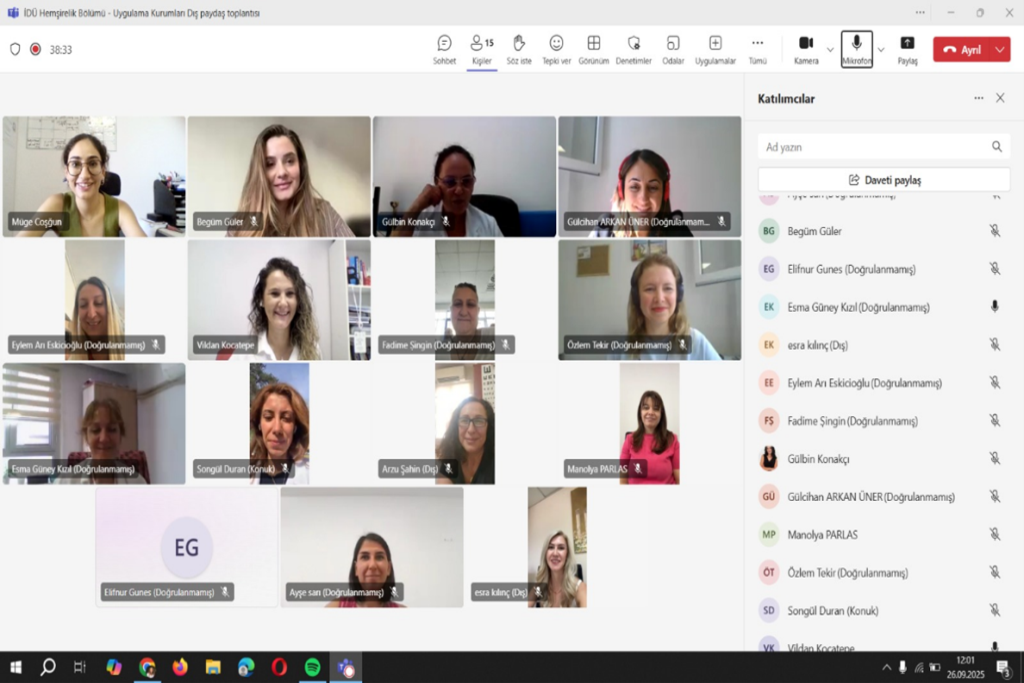The width and height of the screenshot is (1024, 683).
Task: Open Katılımcılar panel more options menu
Action: (x=979, y=98)
